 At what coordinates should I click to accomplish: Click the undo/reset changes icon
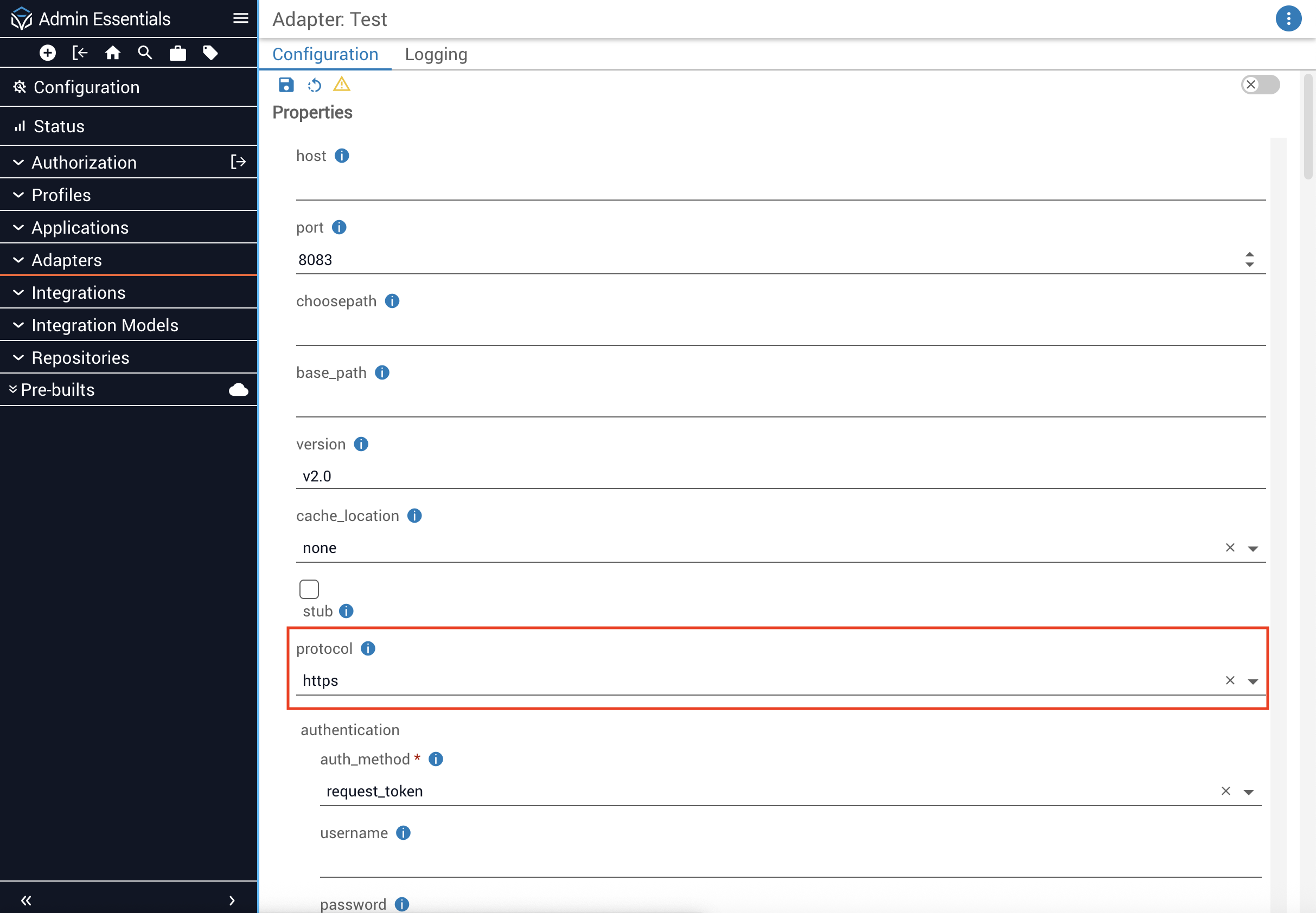(314, 85)
